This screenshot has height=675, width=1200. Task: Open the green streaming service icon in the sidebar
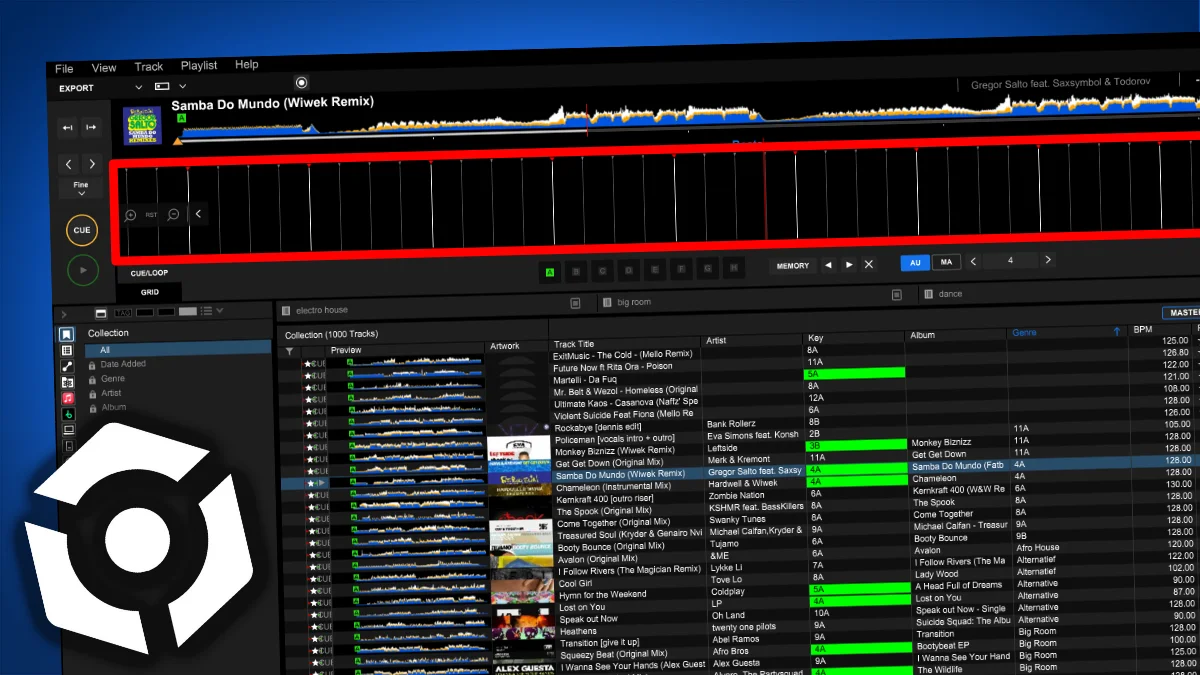[x=68, y=413]
